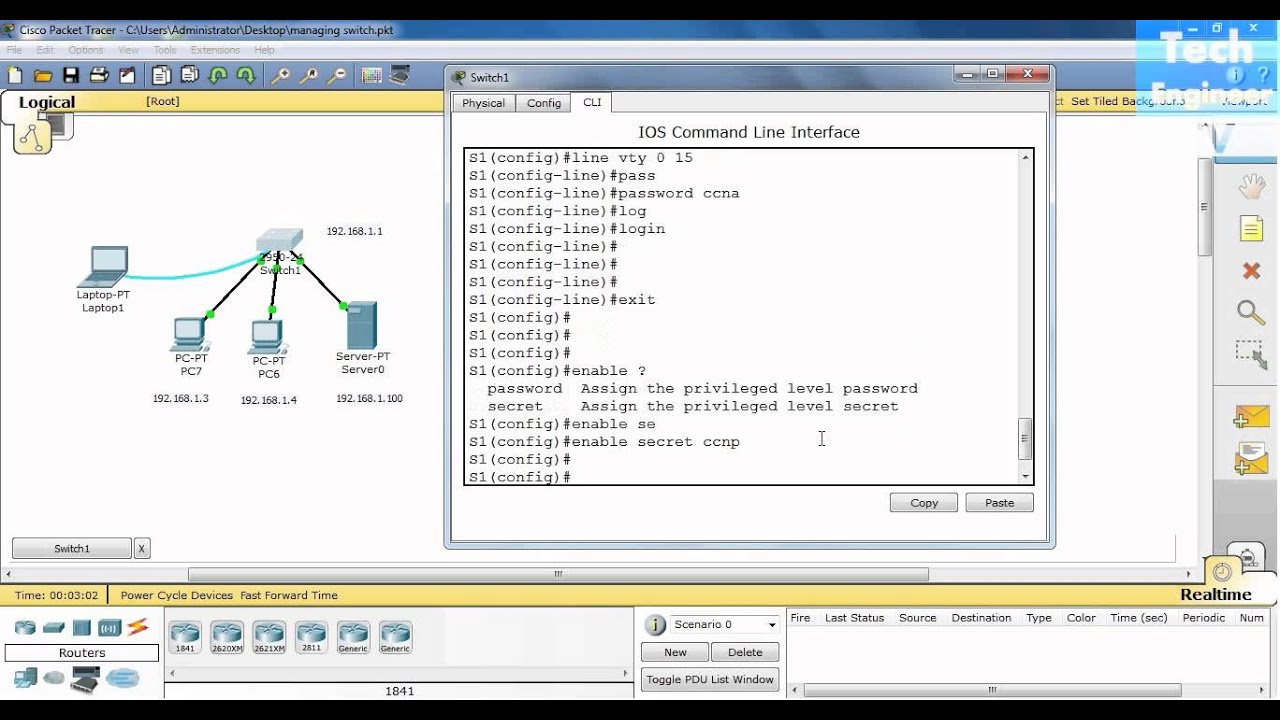1280x720 pixels.
Task: Switch to the Physical tab
Action: [x=483, y=103]
